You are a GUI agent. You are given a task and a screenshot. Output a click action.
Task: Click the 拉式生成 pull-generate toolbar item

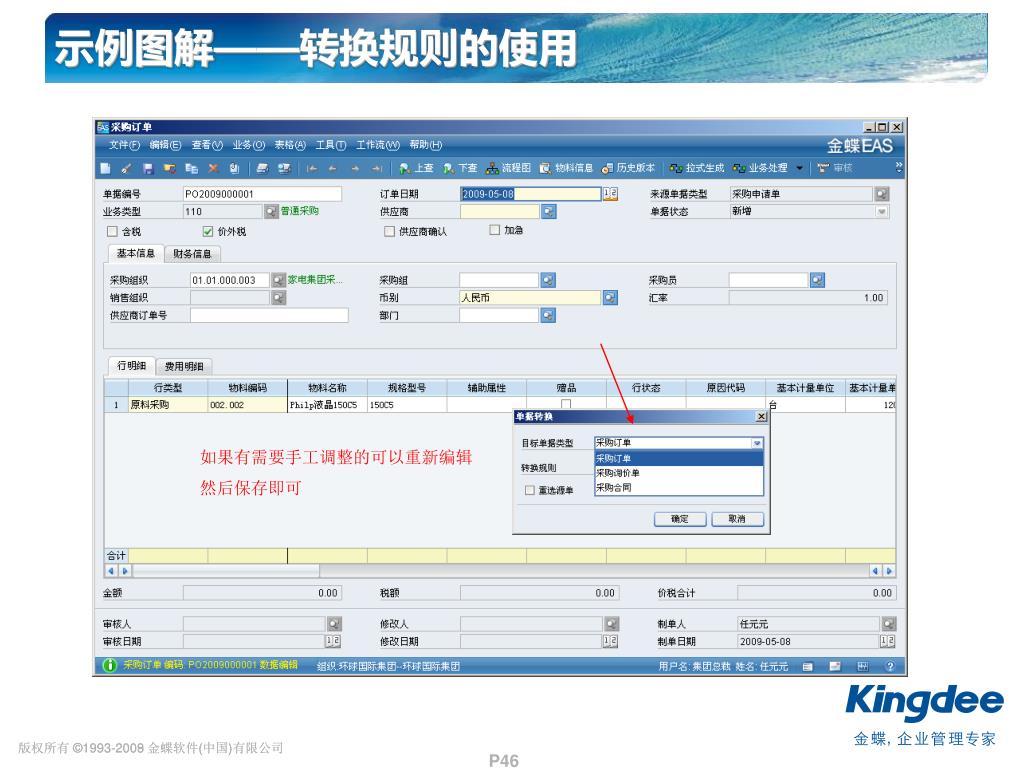pyautogui.click(x=697, y=168)
